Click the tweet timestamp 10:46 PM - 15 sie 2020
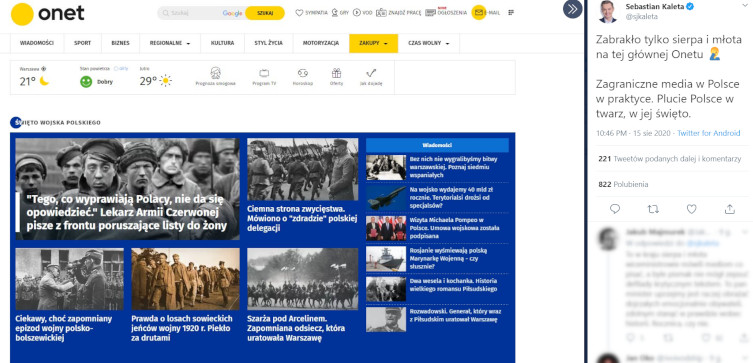The width and height of the screenshot is (753, 363). pos(634,133)
